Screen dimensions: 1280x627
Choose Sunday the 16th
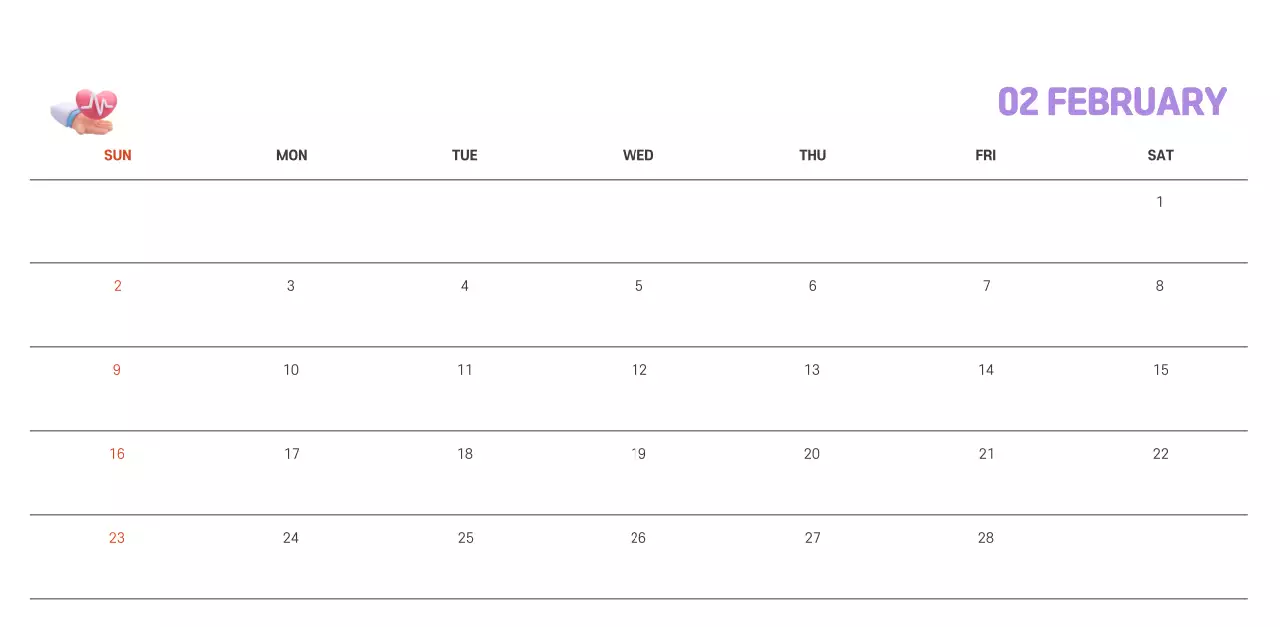[x=117, y=454]
